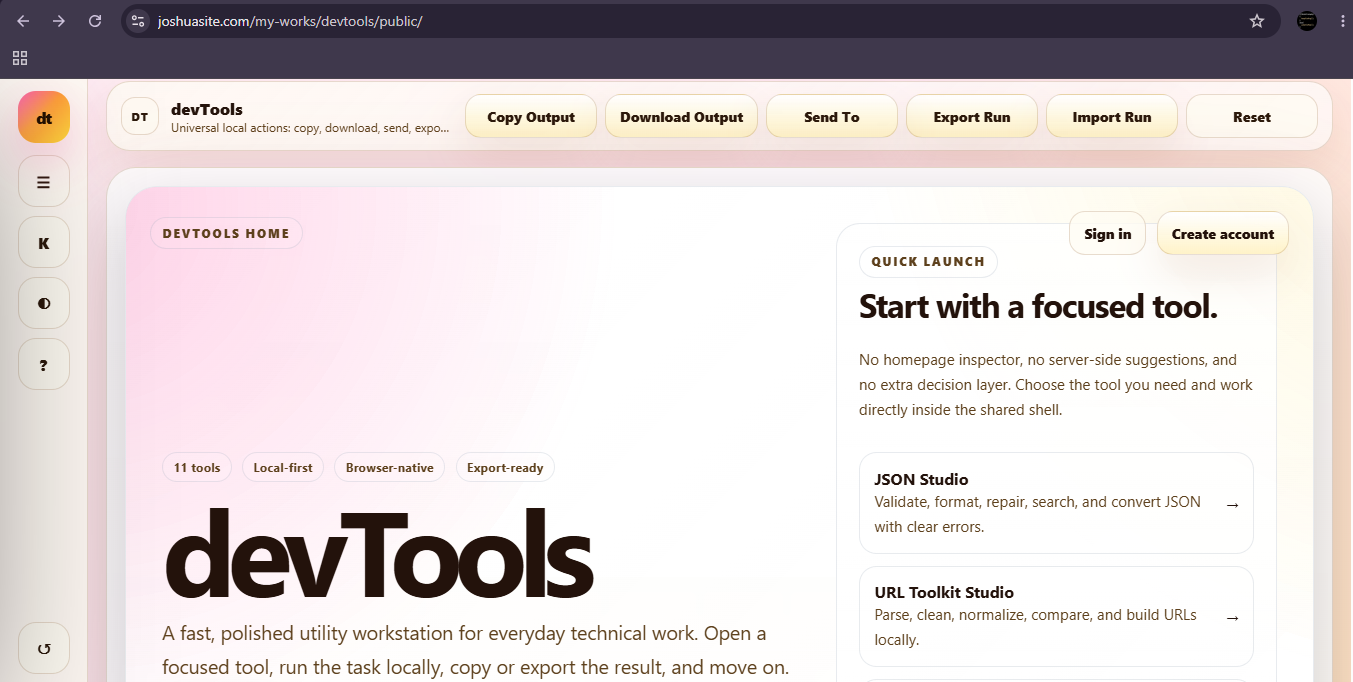
Task: Click the Download Output button
Action: pos(681,117)
